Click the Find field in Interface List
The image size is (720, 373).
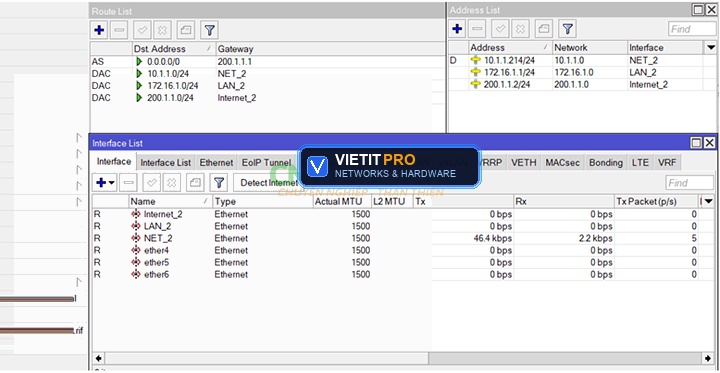[689, 183]
